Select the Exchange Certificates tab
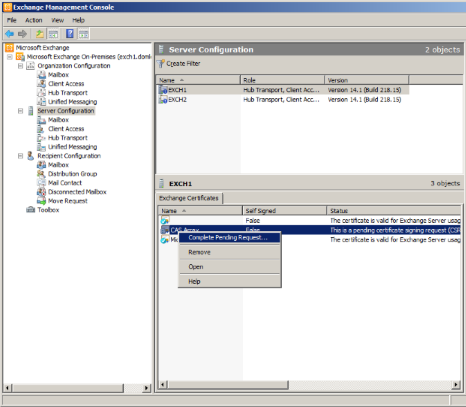This screenshot has width=466, height=407. (189, 198)
